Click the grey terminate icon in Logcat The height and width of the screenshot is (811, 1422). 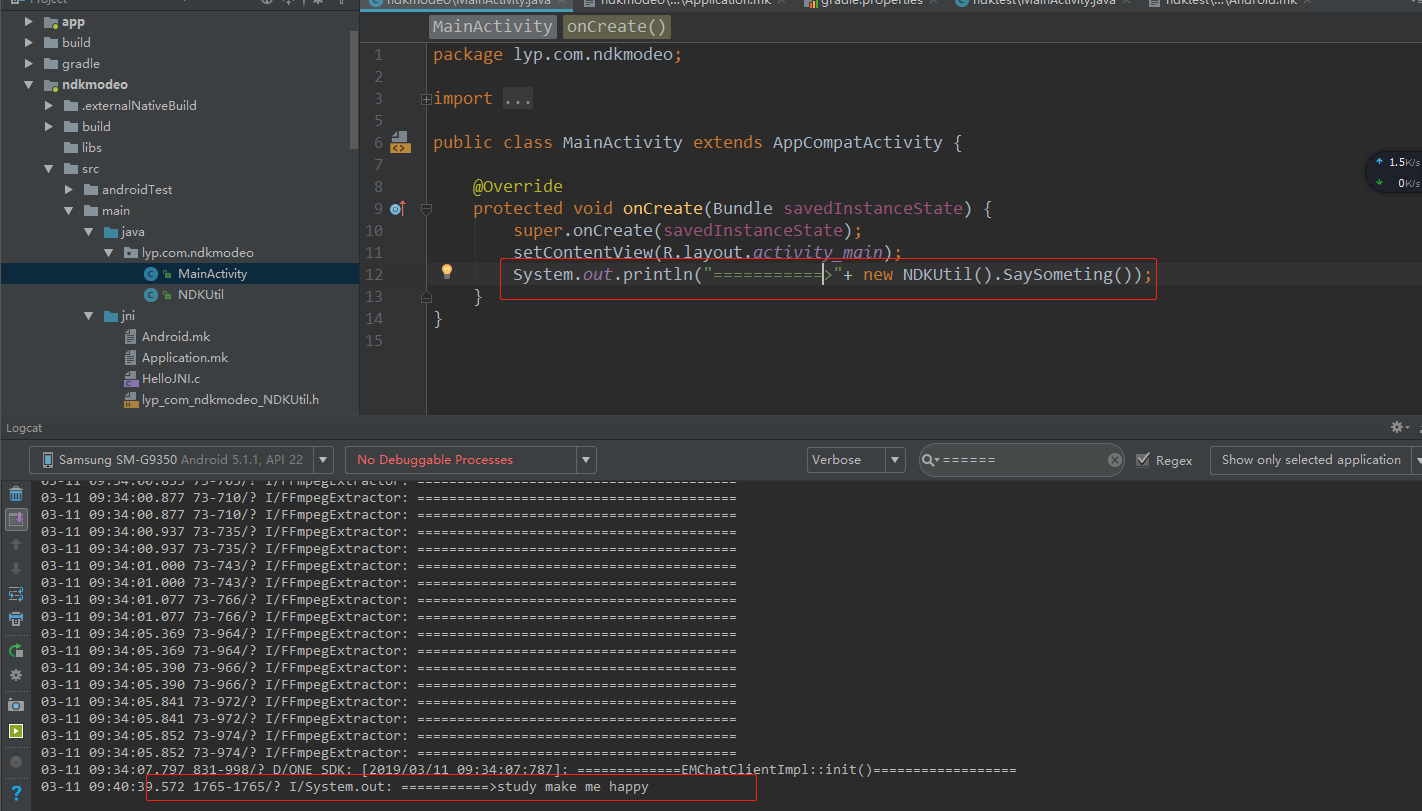tap(16, 762)
